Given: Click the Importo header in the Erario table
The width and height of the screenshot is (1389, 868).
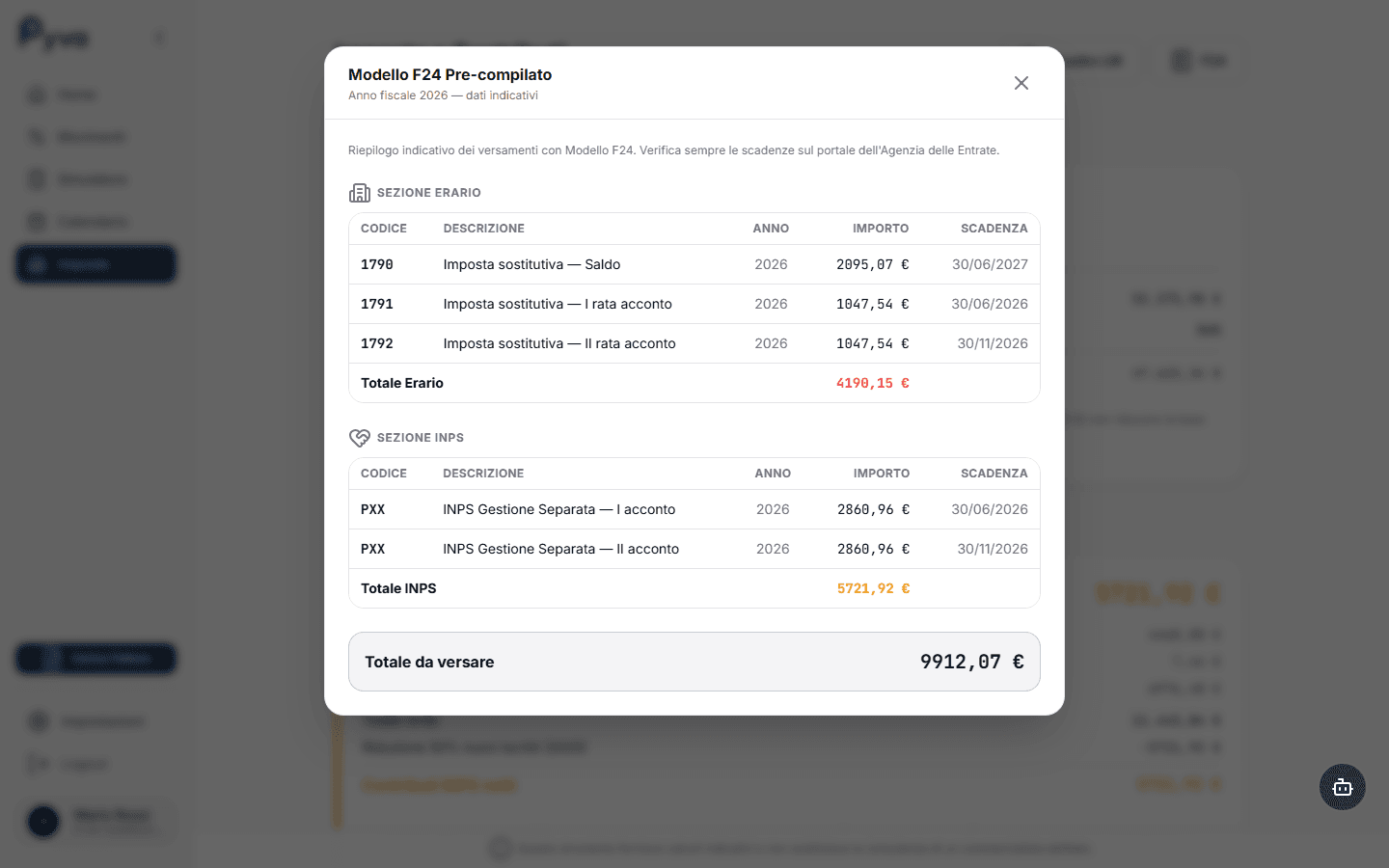Looking at the screenshot, I should (x=880, y=229).
